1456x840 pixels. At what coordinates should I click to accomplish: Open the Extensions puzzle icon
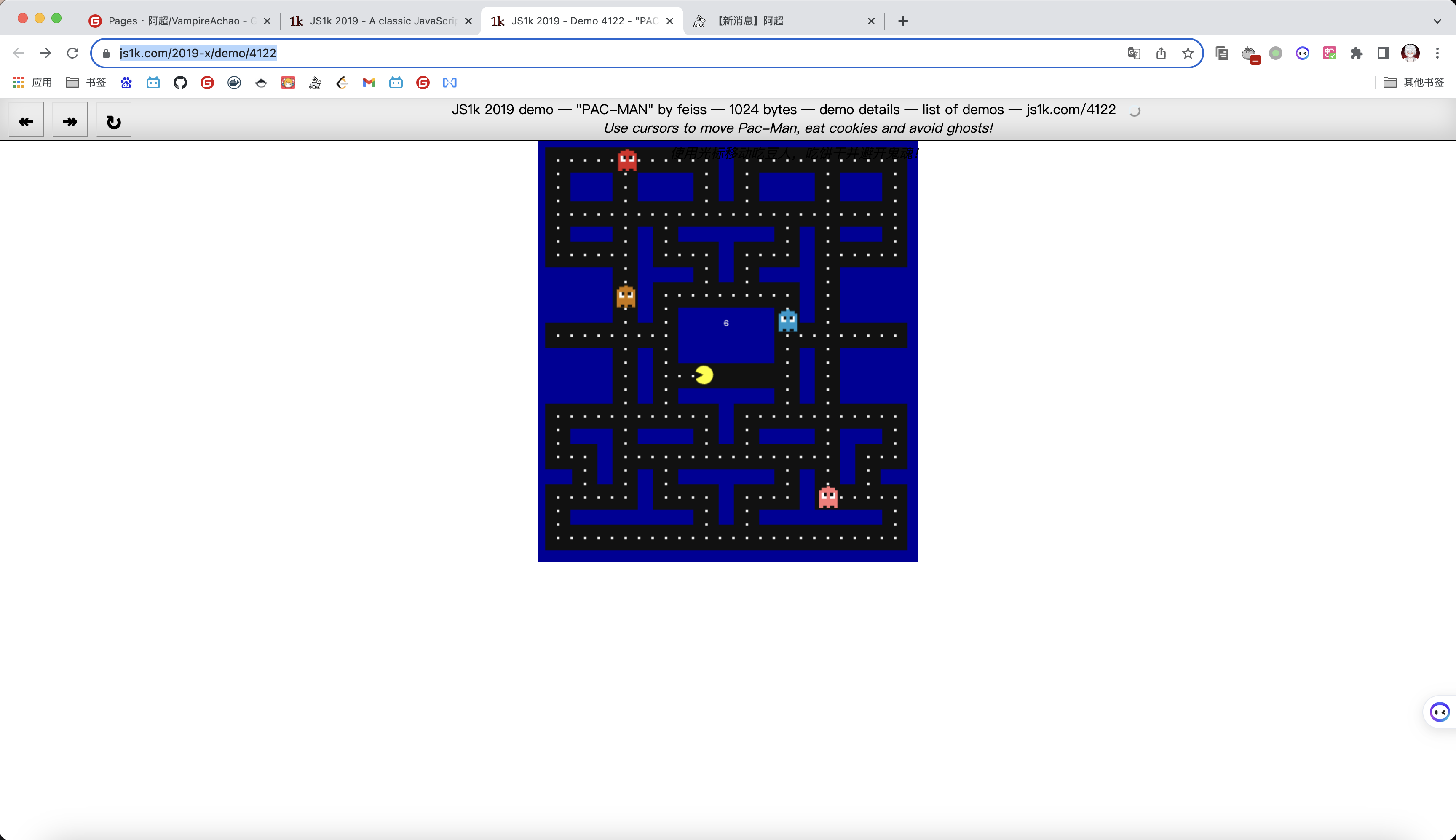[1356, 53]
